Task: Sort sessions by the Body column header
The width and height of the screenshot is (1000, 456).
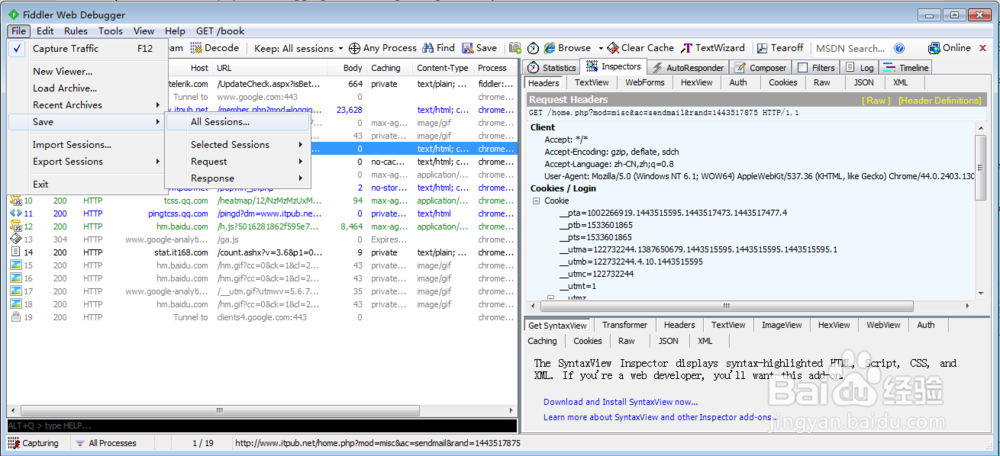Action: click(x=347, y=68)
